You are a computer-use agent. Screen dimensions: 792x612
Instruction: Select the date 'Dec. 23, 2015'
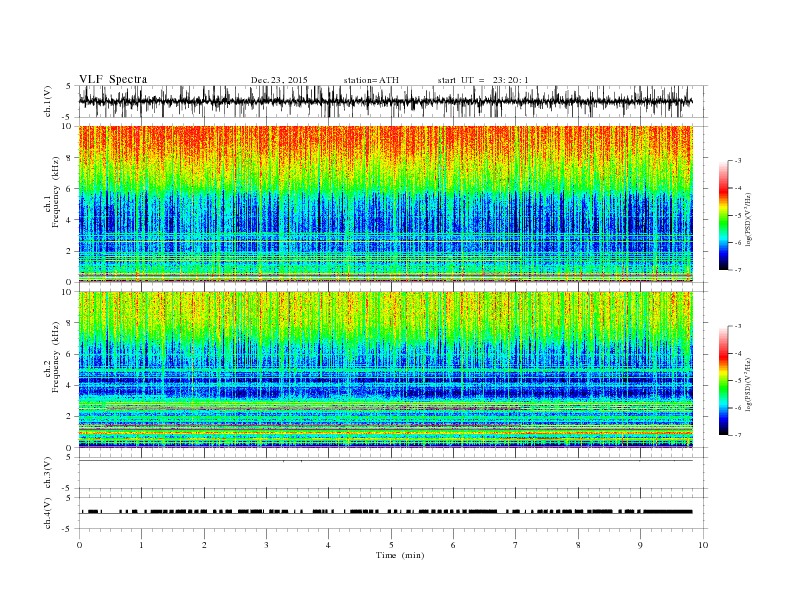point(279,80)
